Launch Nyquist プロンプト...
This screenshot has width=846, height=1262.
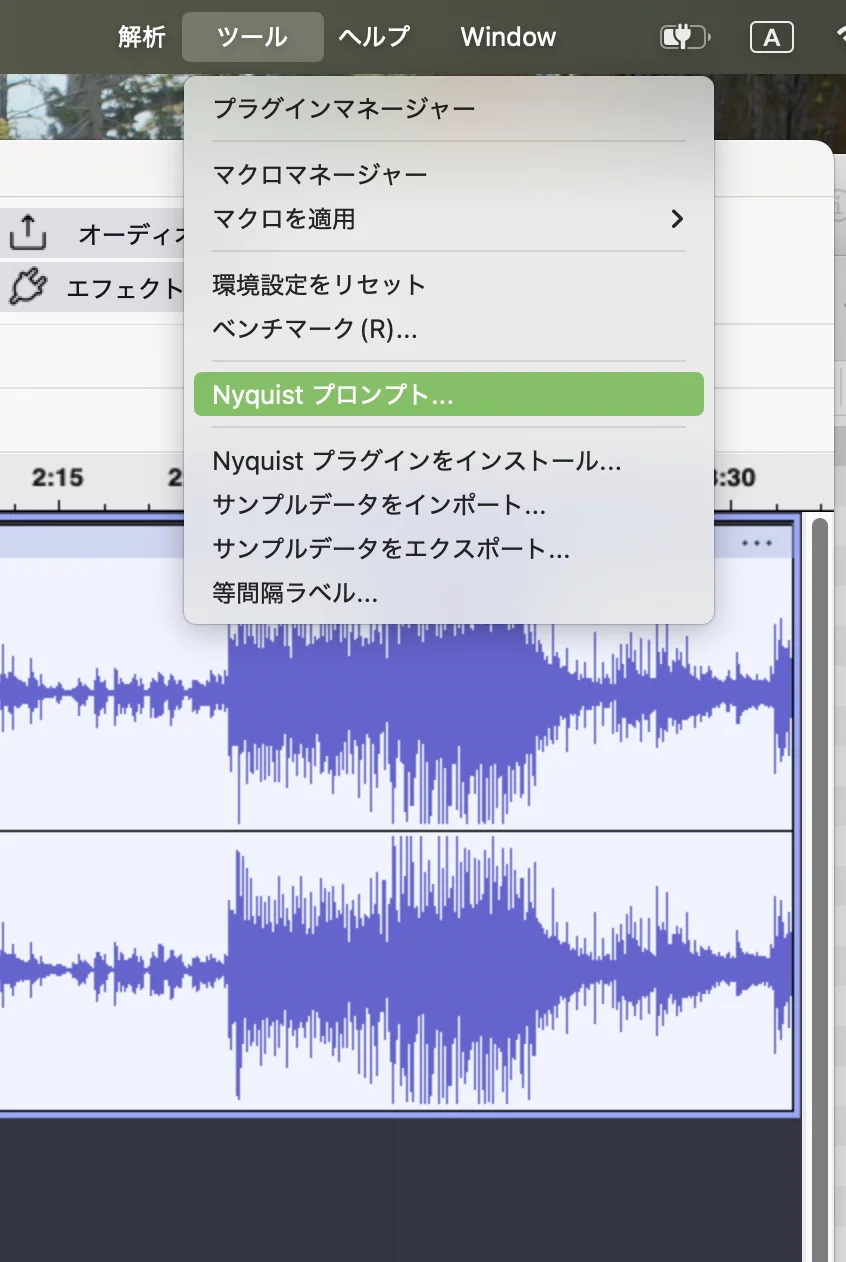[x=333, y=395]
